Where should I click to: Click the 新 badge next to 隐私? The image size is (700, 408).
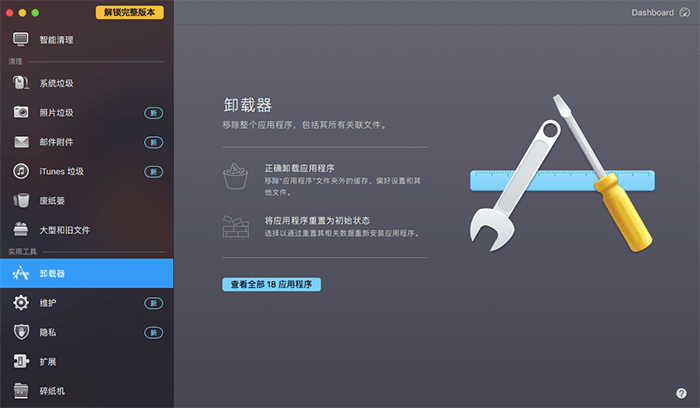154,333
